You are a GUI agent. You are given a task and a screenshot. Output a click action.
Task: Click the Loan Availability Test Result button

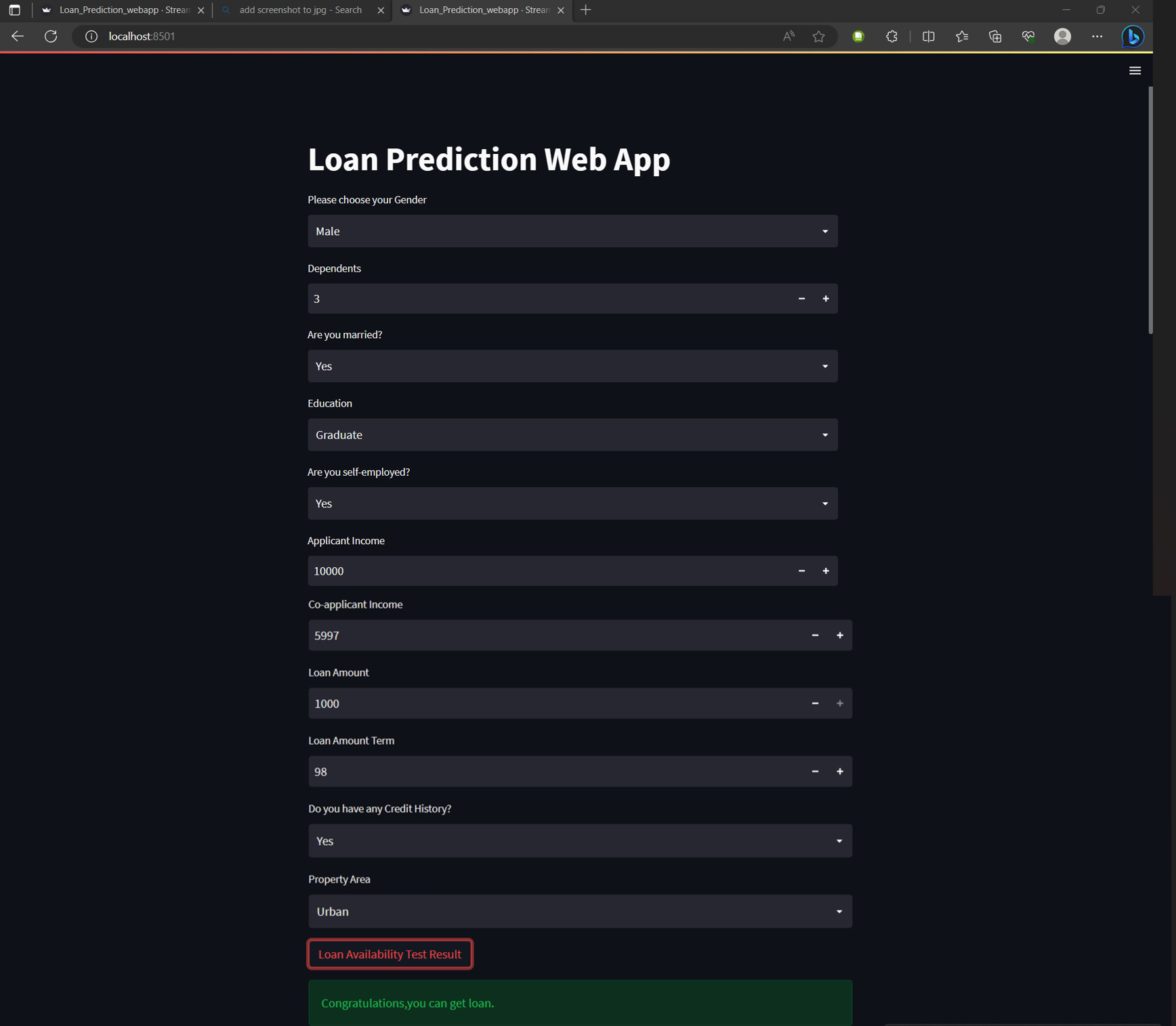pyautogui.click(x=390, y=953)
